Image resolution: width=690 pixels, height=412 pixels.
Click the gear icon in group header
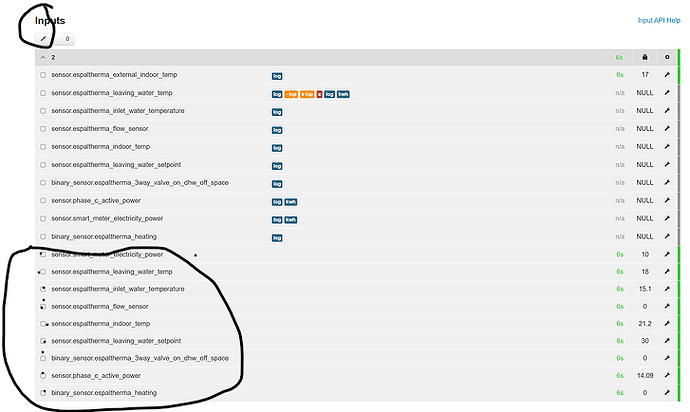coord(667,57)
